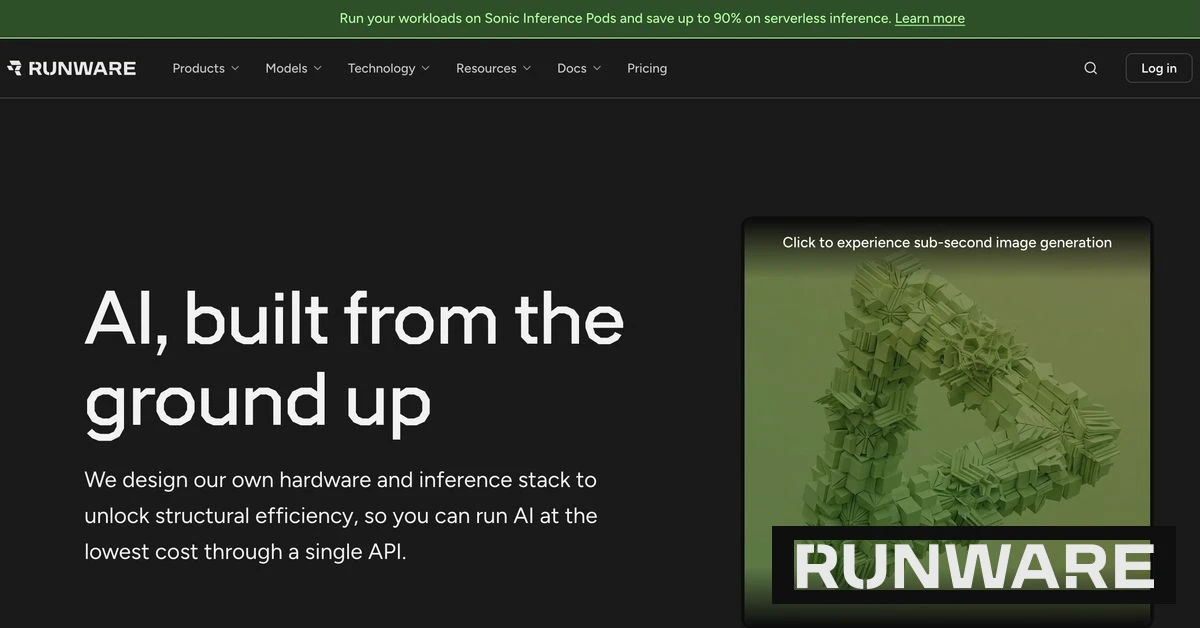Image resolution: width=1200 pixels, height=628 pixels.
Task: Click the Sonic Inference Pods banner text
Action: click(615, 18)
